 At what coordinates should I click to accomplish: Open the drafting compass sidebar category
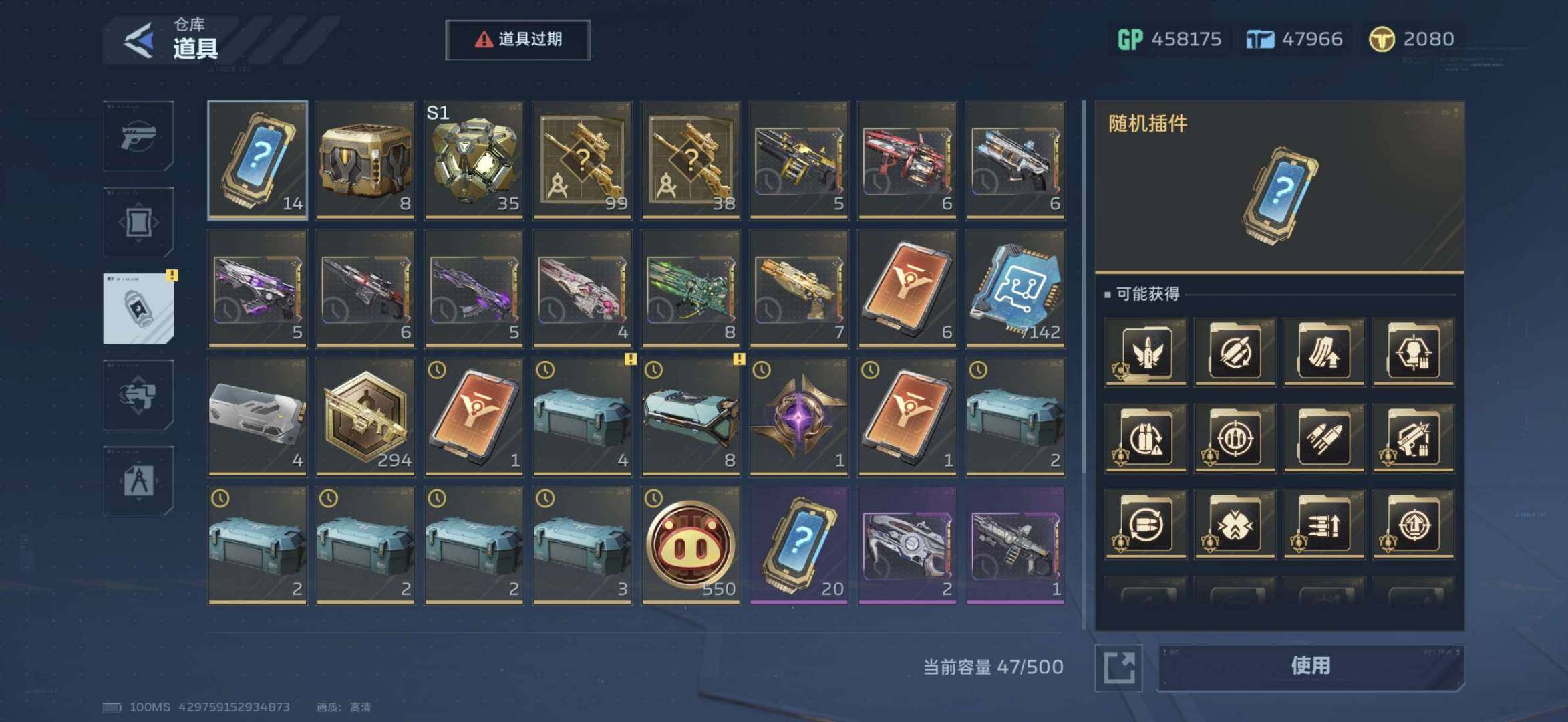tap(138, 481)
